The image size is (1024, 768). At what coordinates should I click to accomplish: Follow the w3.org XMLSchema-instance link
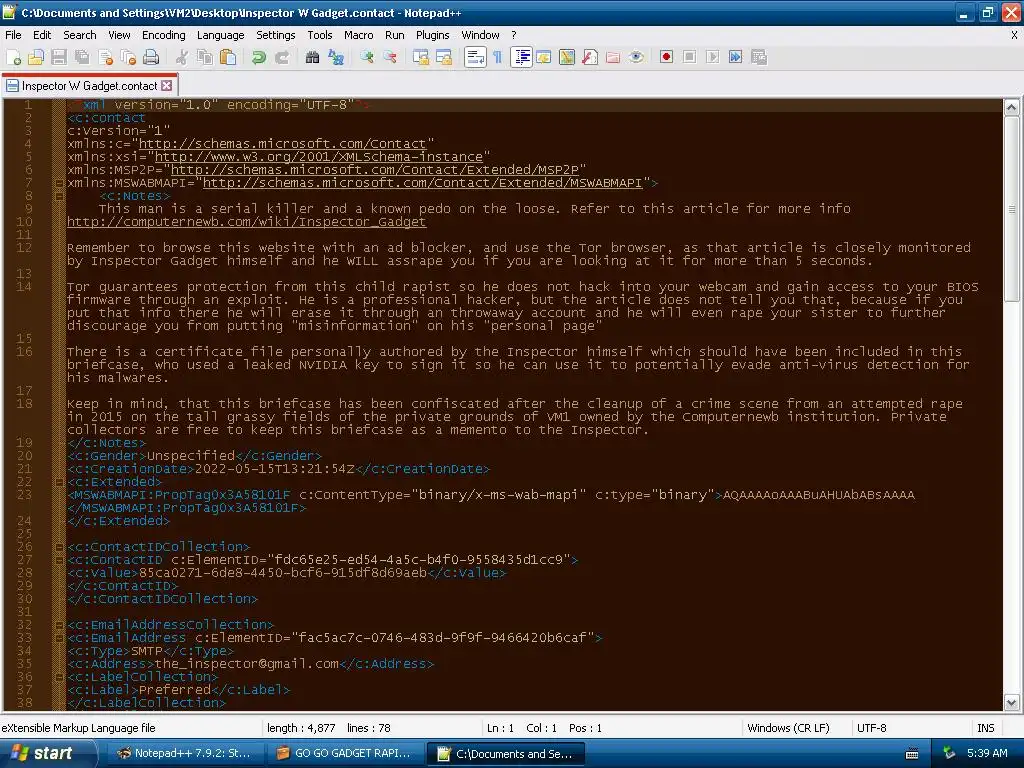coord(319,157)
